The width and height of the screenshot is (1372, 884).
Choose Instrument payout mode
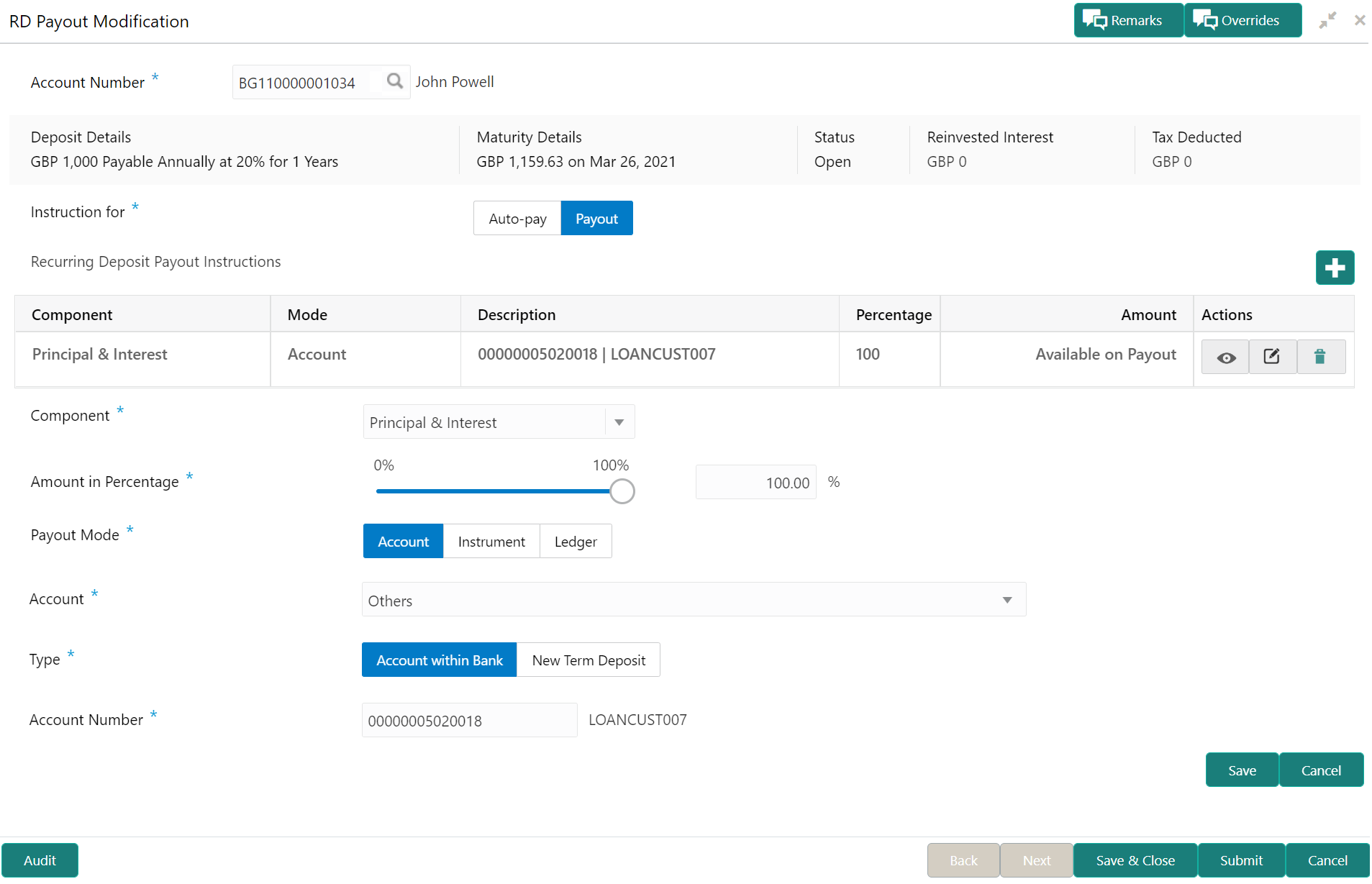[491, 542]
